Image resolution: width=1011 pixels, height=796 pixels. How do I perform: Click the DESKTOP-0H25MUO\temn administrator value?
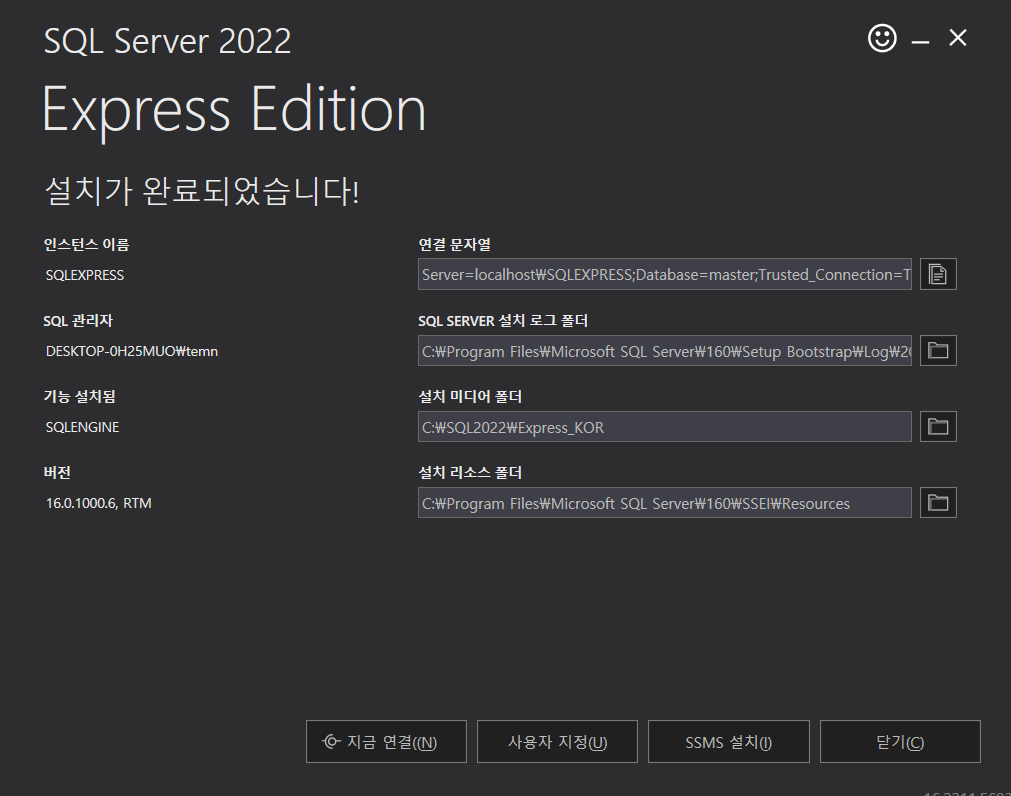[132, 351]
